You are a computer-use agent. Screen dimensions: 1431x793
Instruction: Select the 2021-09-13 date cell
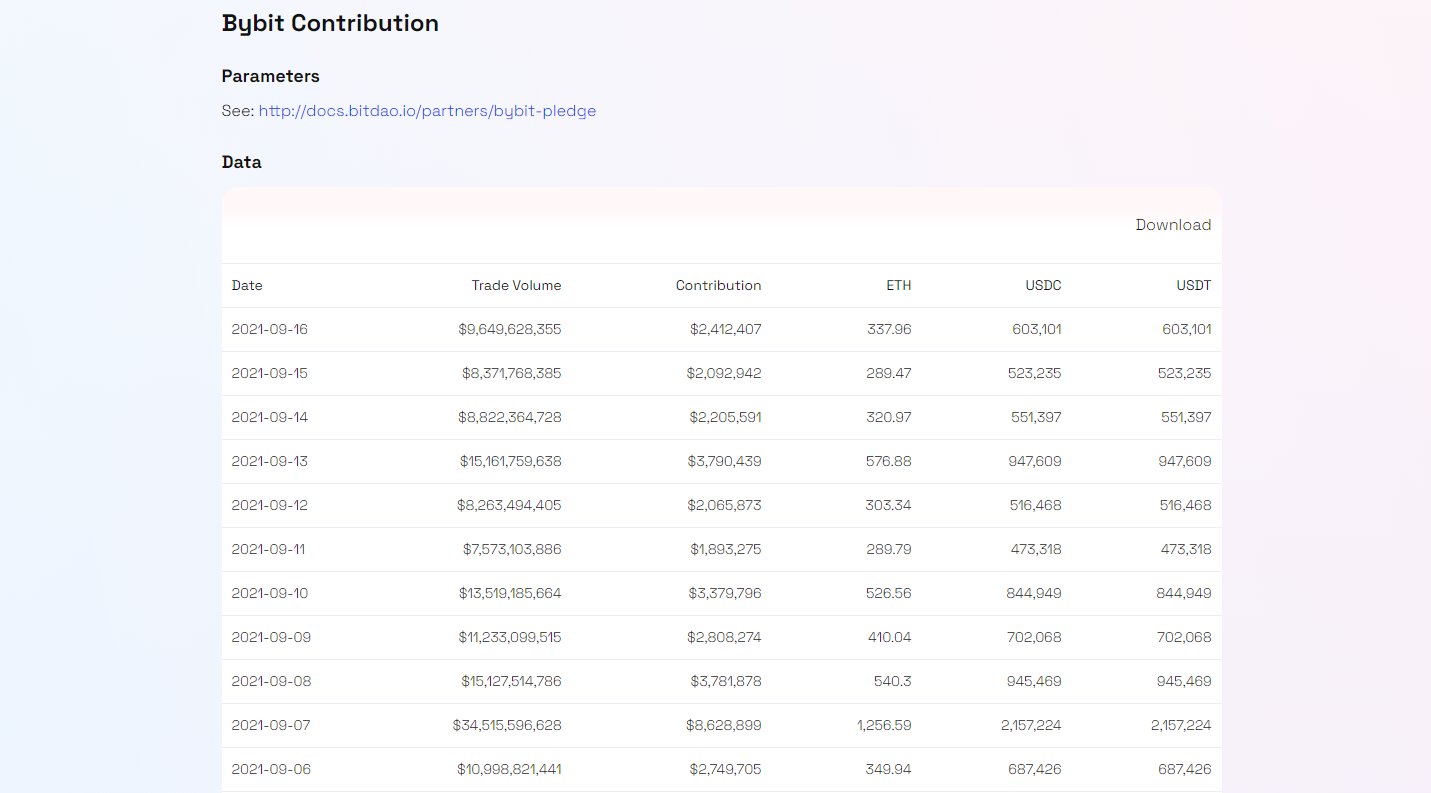270,461
